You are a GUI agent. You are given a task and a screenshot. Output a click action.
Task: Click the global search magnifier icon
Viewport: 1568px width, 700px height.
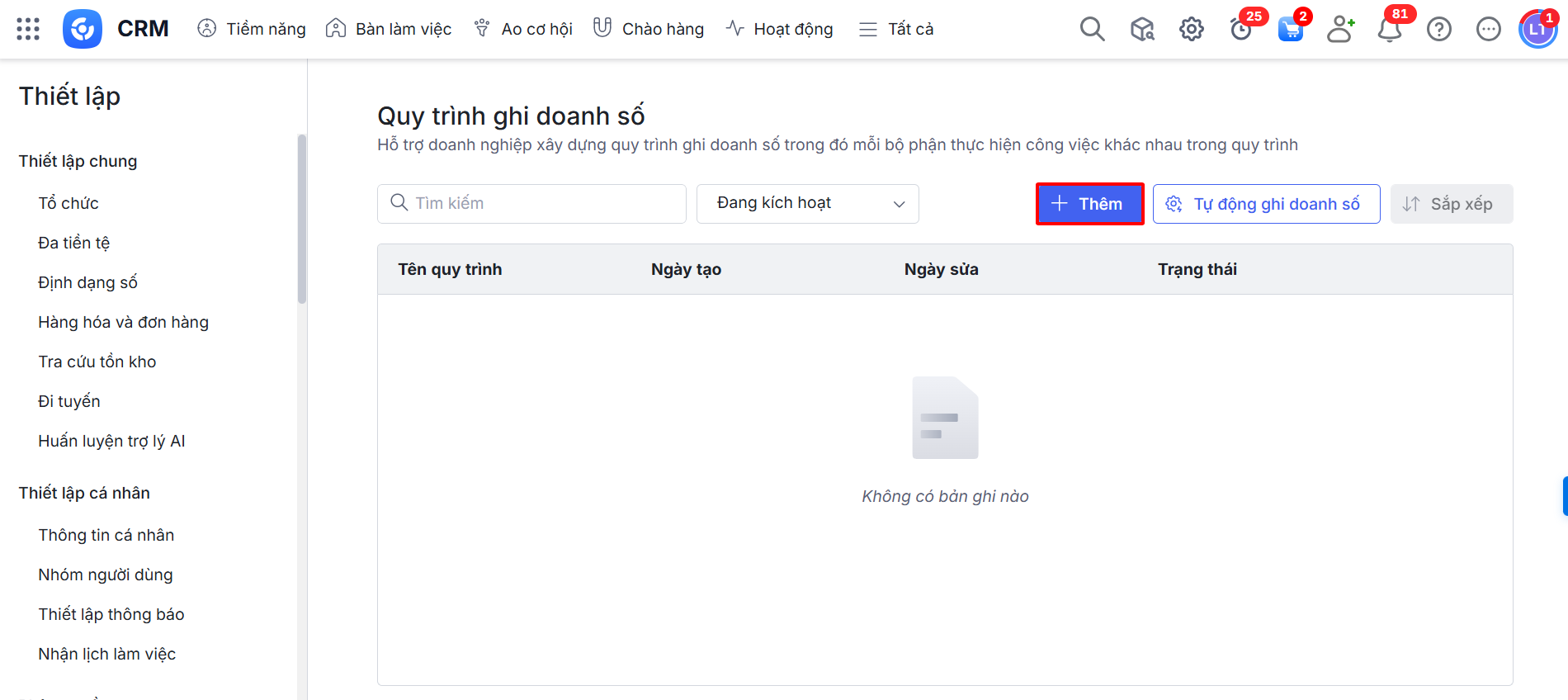[x=1092, y=29]
